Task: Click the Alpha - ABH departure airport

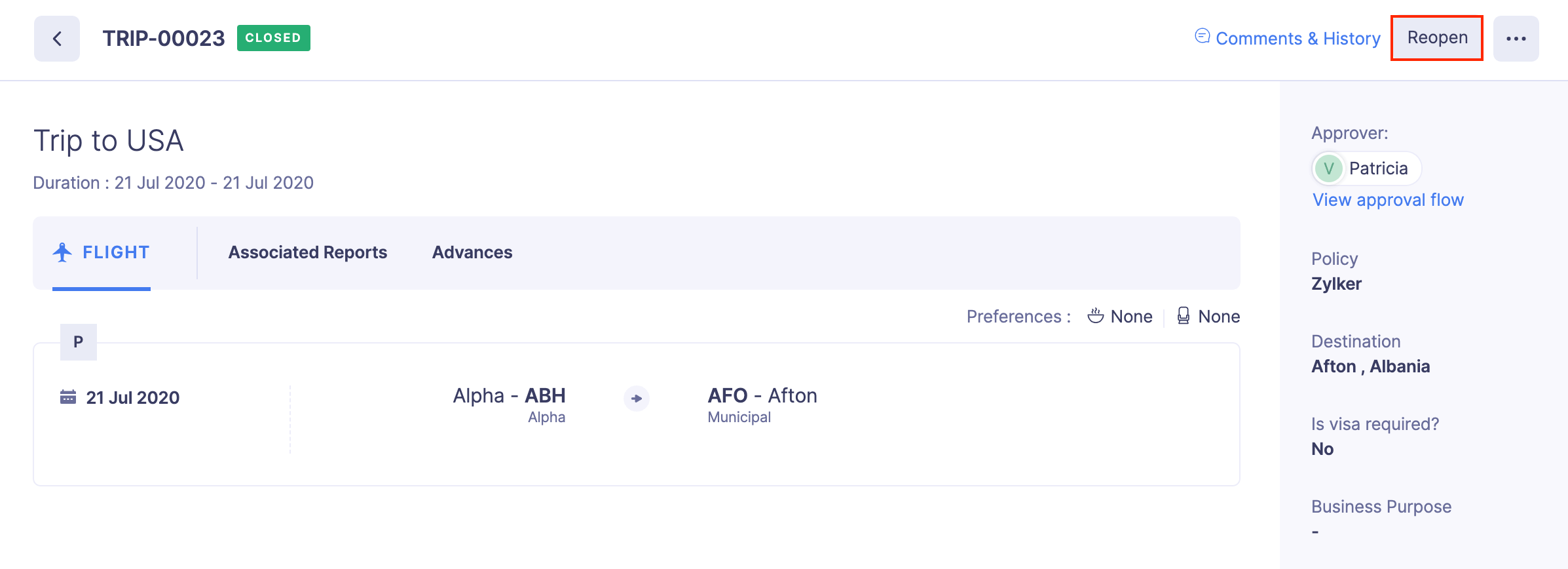Action: click(x=509, y=396)
